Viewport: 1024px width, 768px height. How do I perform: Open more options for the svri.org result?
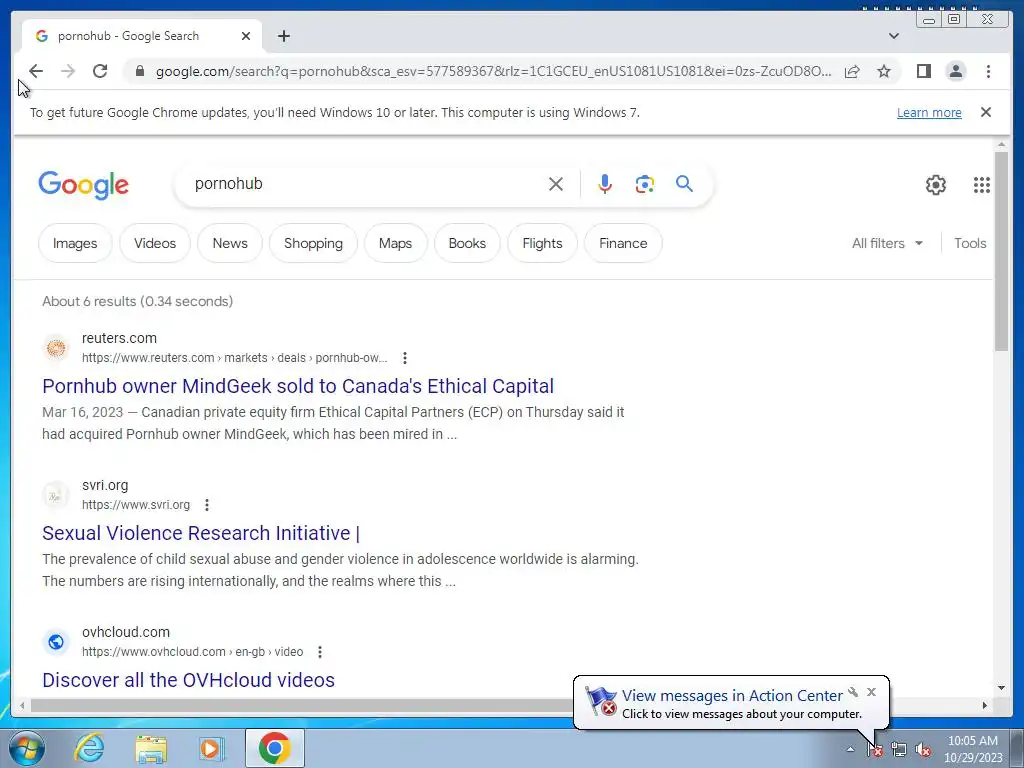207,505
